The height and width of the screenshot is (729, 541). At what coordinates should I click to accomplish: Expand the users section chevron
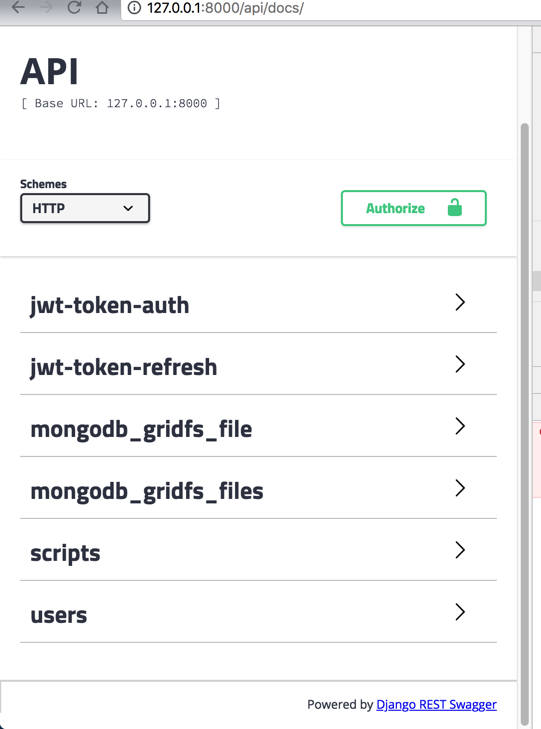point(460,612)
